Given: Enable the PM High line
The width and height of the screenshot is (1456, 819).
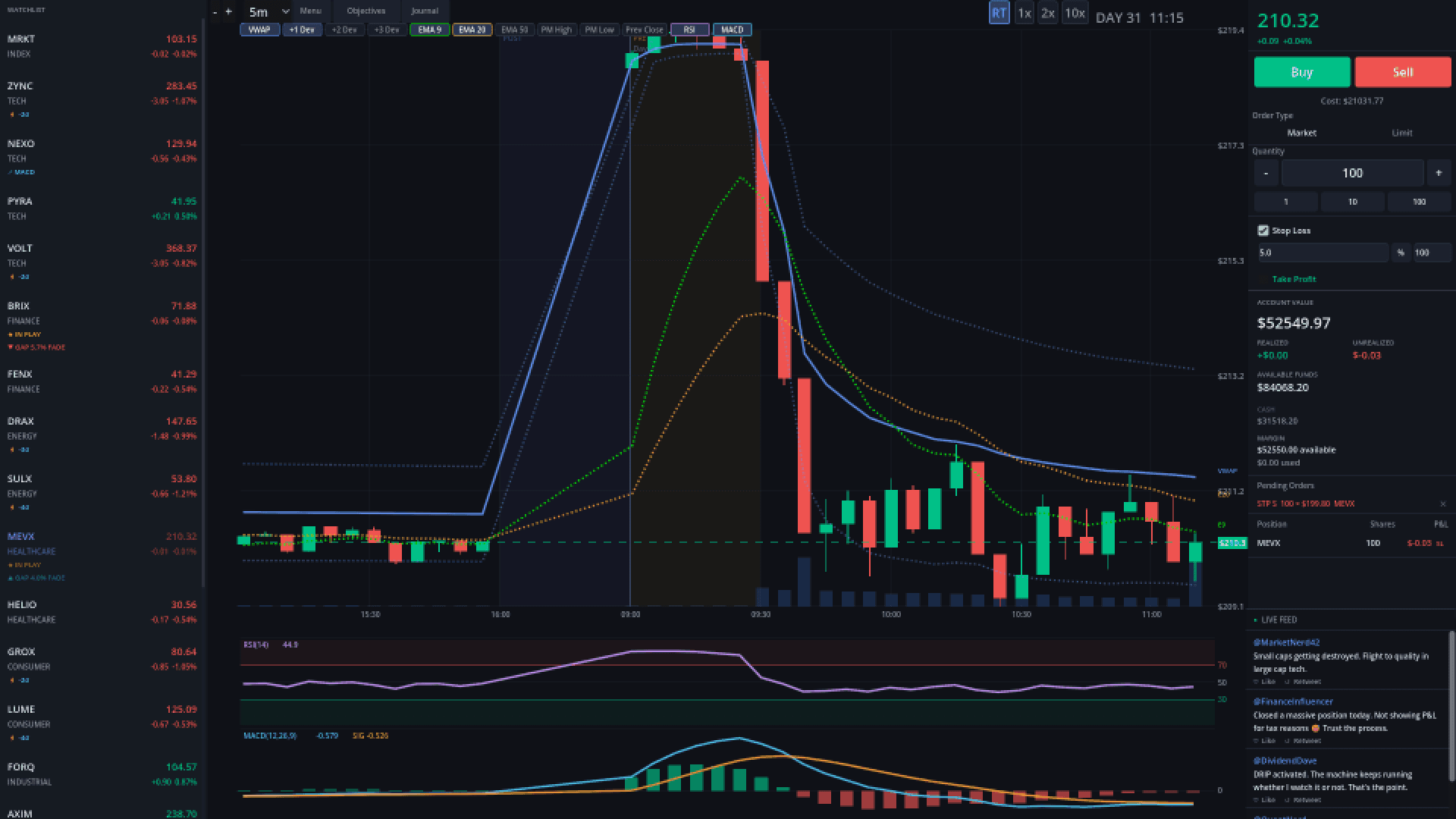Looking at the screenshot, I should tap(557, 30).
